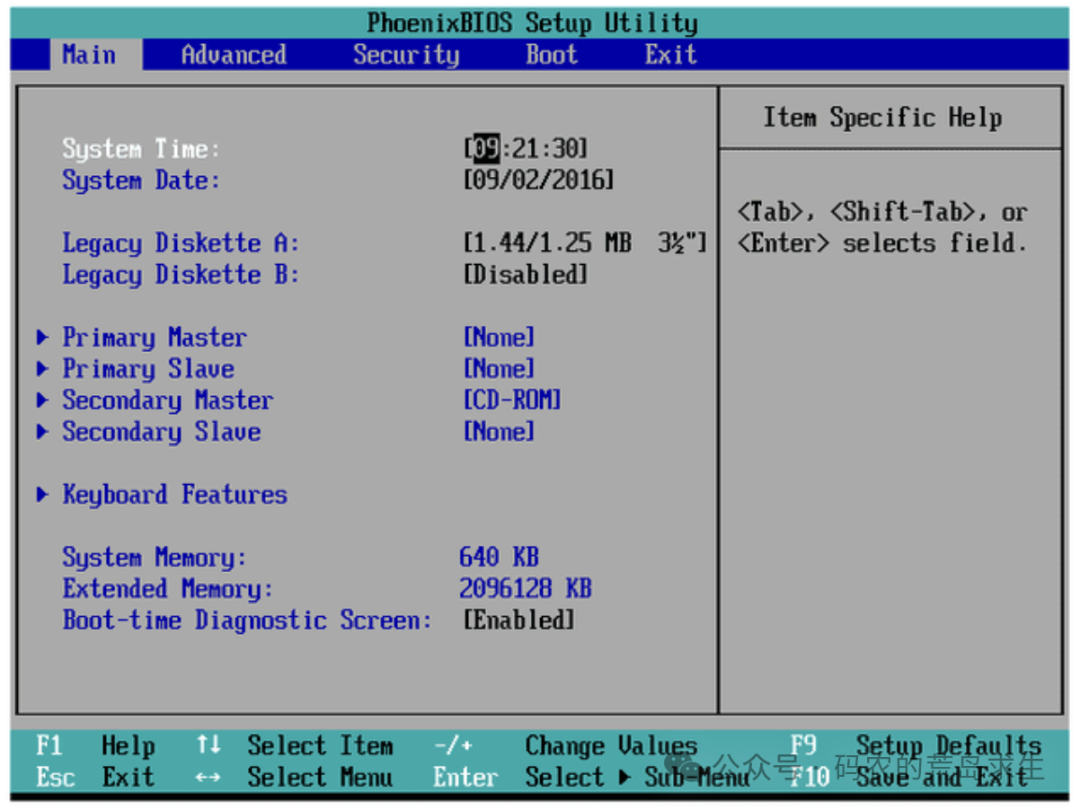1080x810 pixels.
Task: Click the Secondary Slave [None] value
Action: (499, 432)
